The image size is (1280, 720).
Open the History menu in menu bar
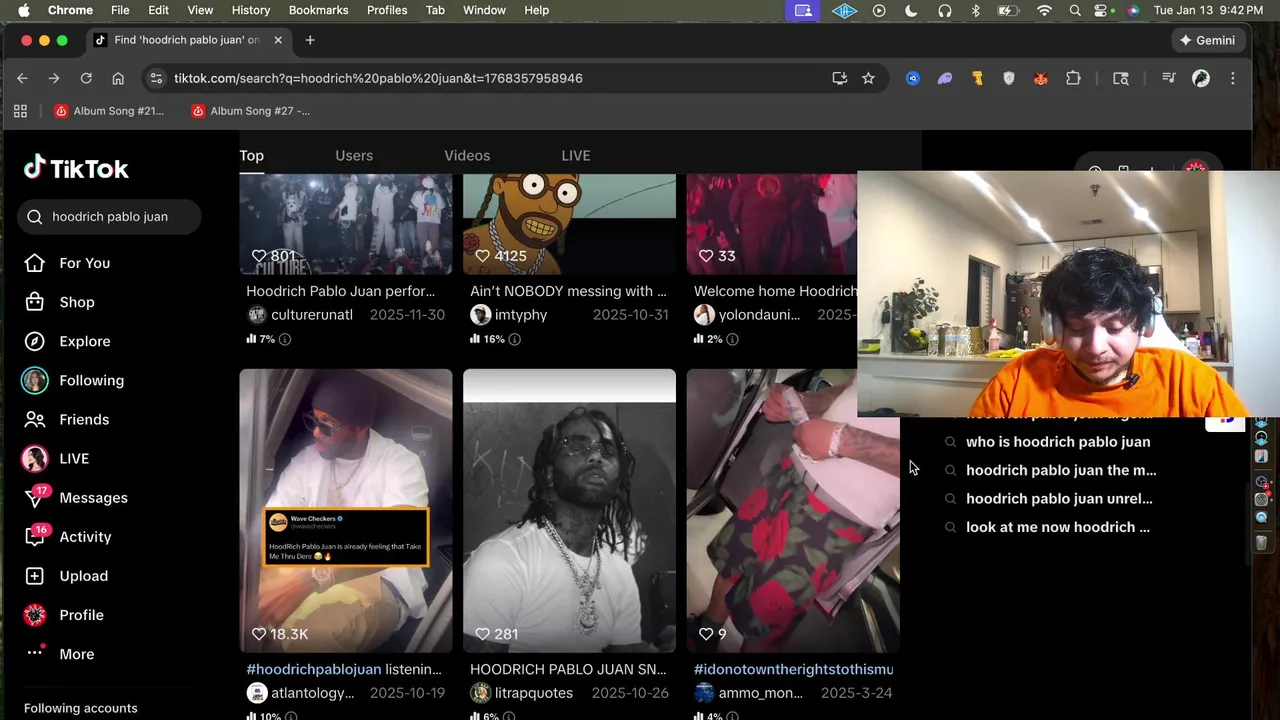(251, 10)
